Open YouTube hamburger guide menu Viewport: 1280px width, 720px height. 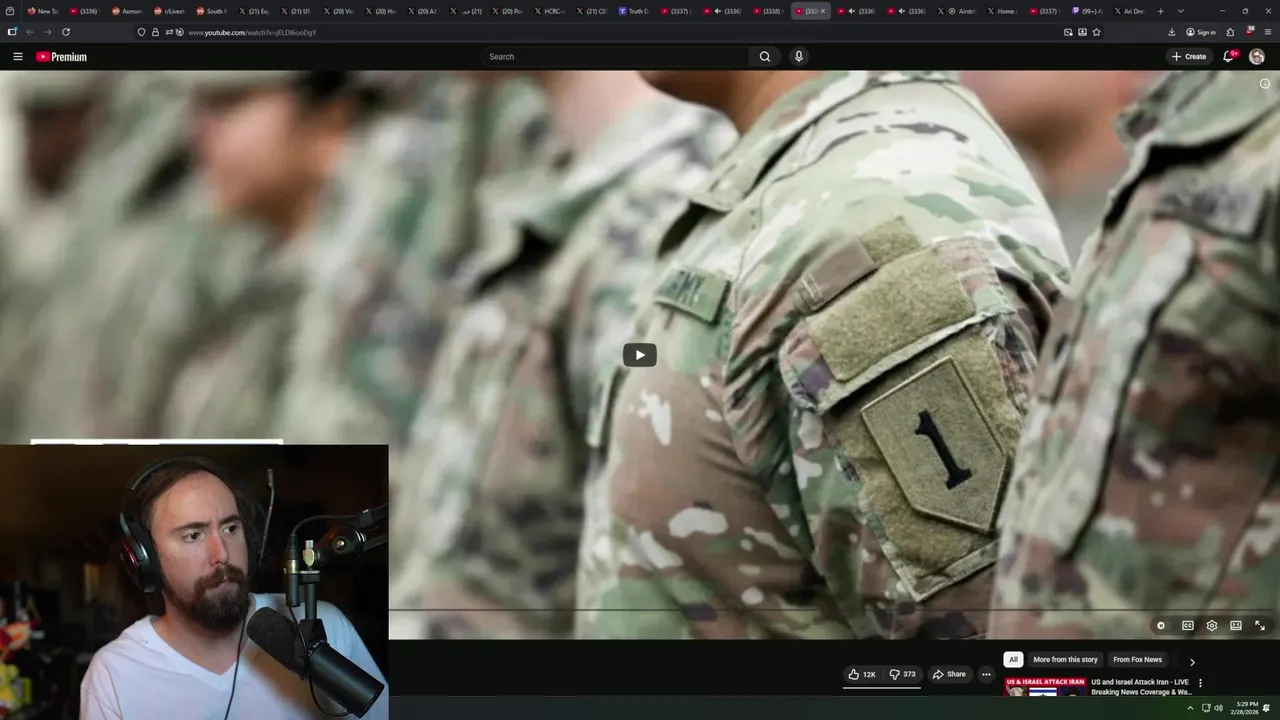(x=18, y=57)
